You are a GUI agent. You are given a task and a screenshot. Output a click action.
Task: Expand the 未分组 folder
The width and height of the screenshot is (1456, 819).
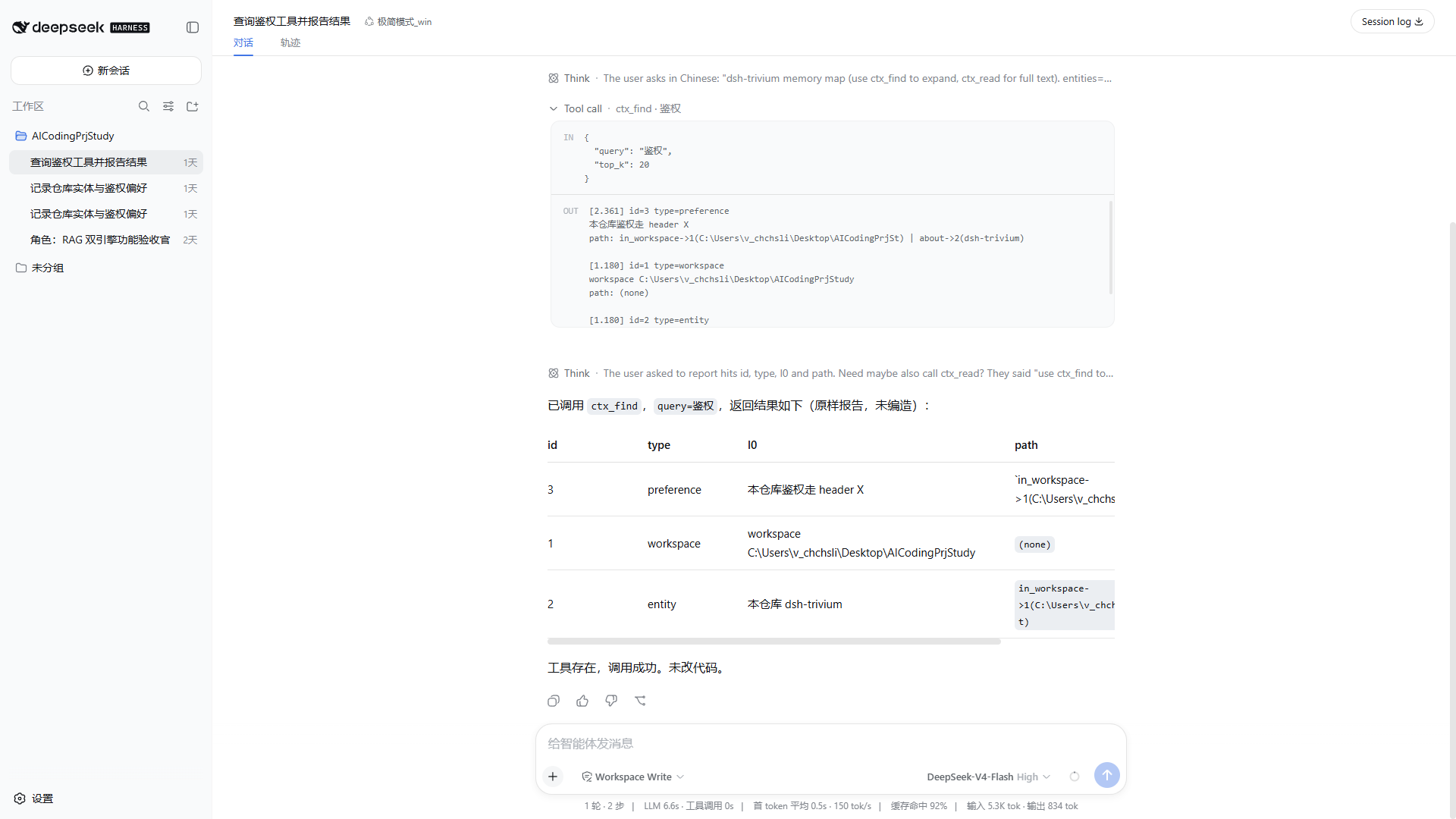coord(106,268)
